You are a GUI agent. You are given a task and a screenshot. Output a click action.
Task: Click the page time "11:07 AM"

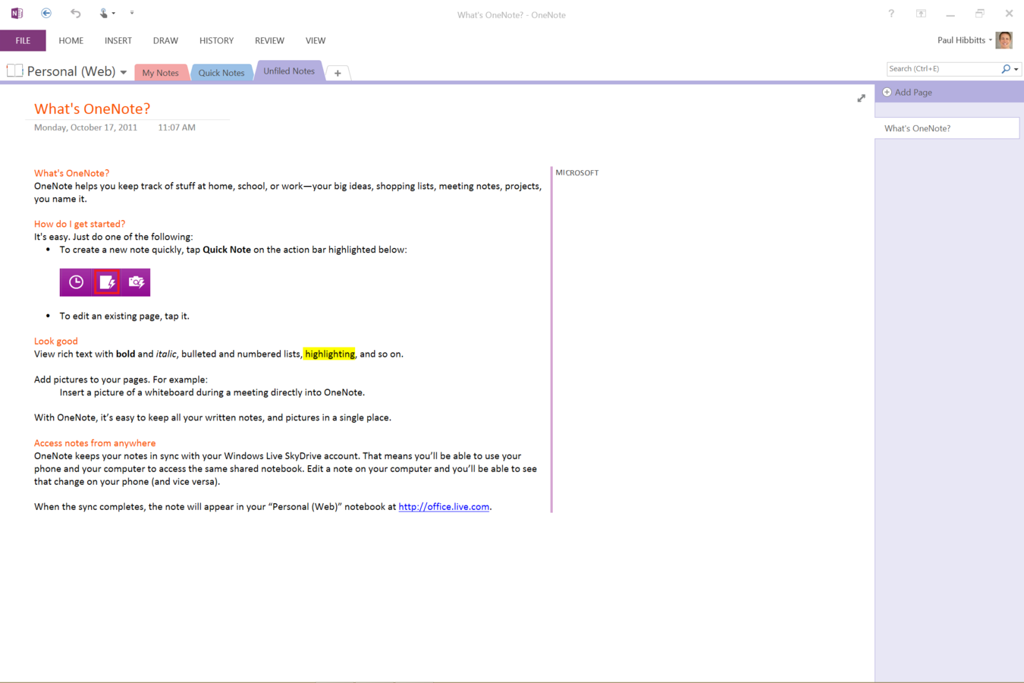(x=176, y=127)
